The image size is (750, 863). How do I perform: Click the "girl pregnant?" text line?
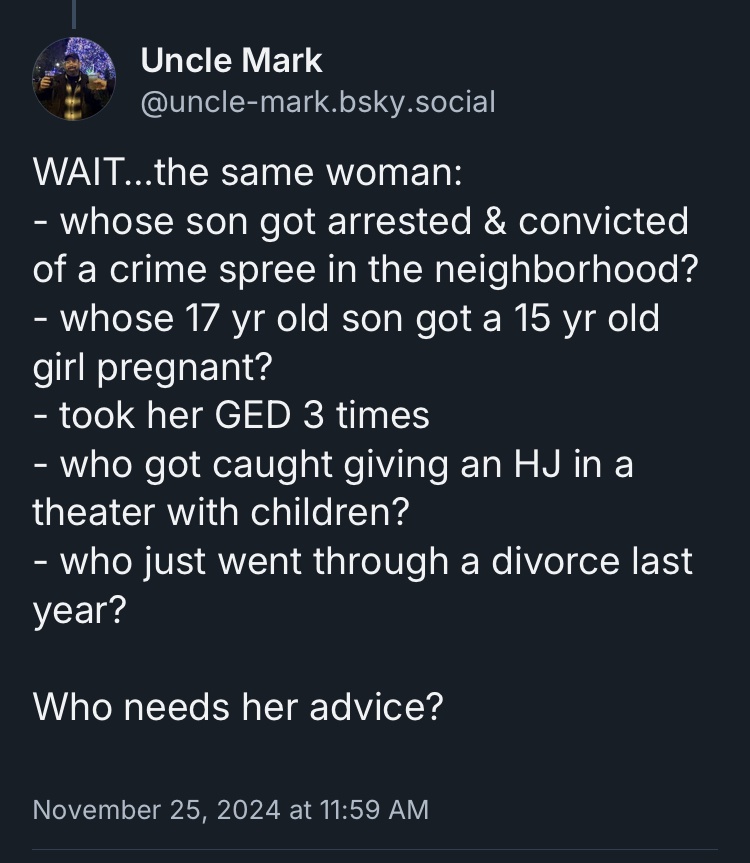coord(152,366)
